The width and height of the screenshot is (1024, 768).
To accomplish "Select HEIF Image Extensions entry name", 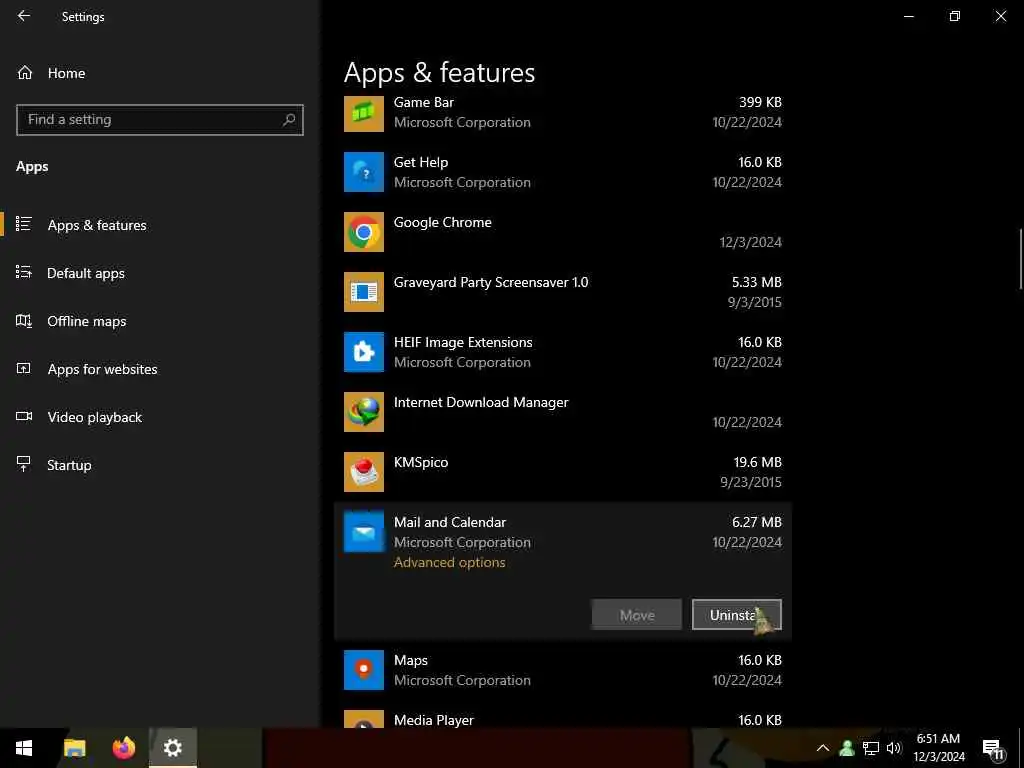I will coord(463,342).
